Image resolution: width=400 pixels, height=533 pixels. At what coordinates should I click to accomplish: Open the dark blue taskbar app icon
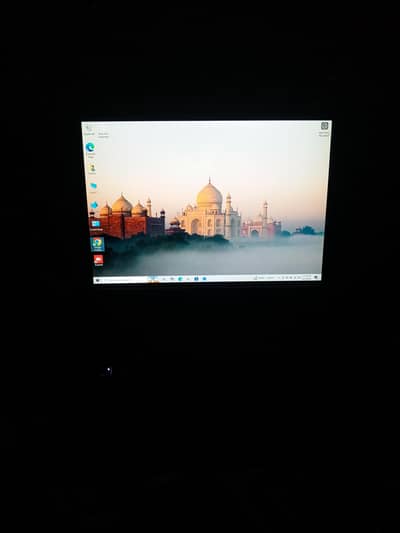[196, 278]
